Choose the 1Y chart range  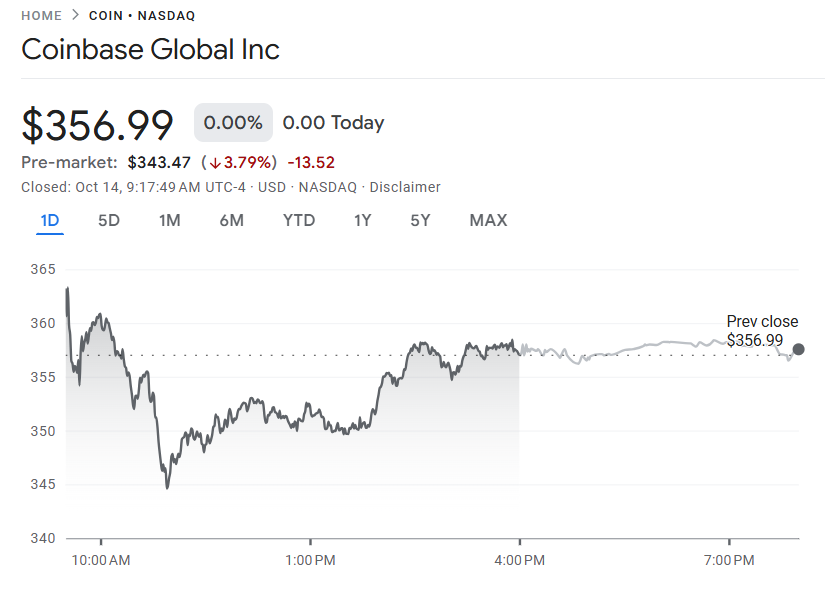[362, 220]
